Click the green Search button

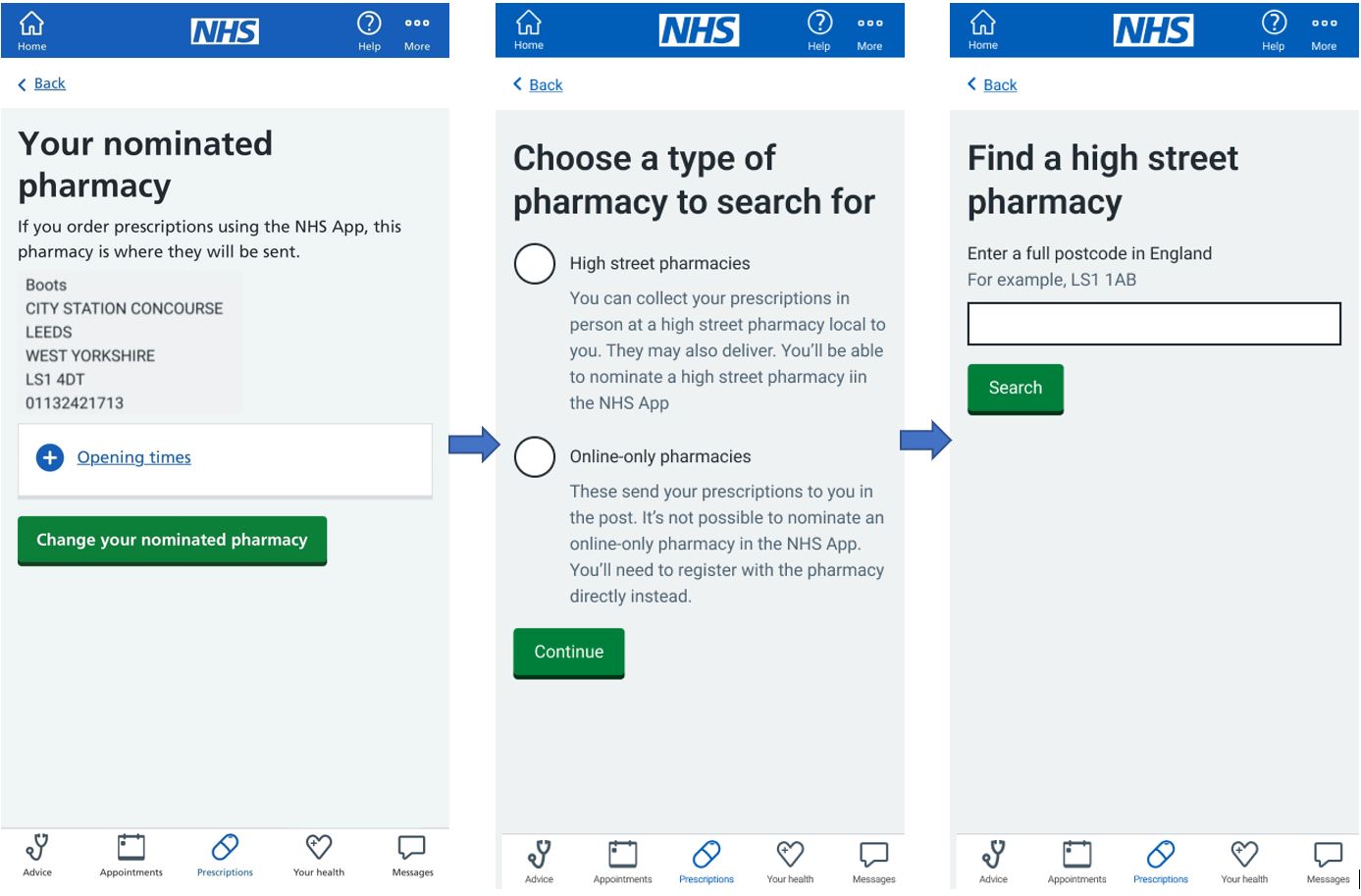[x=1016, y=389]
